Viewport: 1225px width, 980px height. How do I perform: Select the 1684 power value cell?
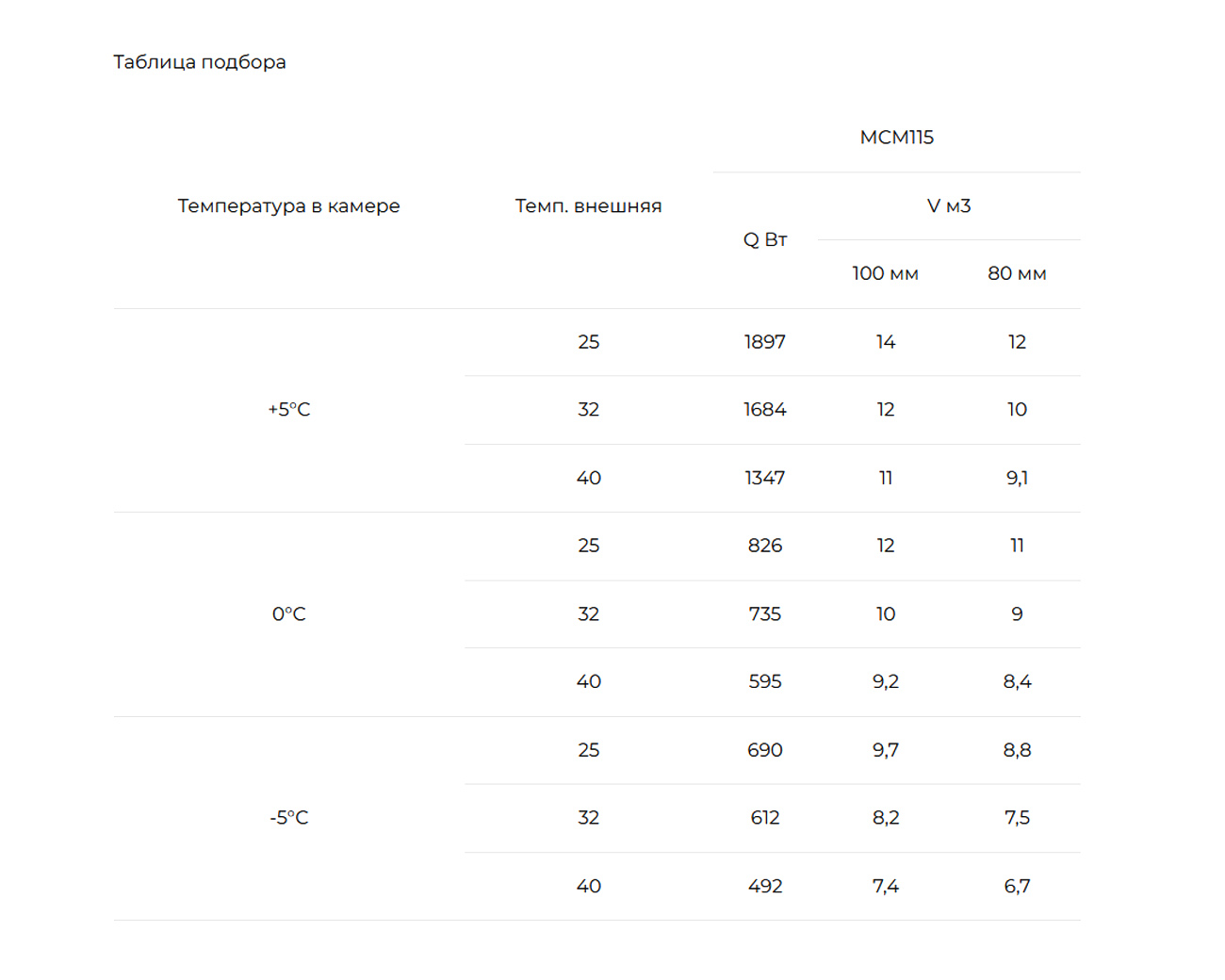coord(764,410)
